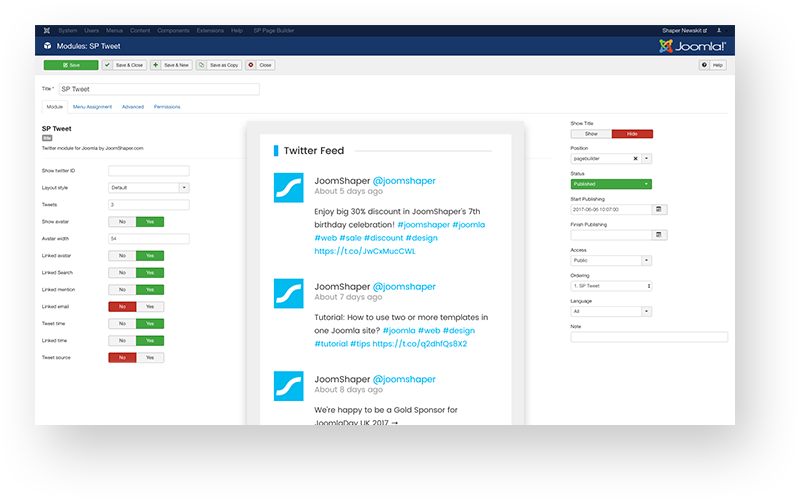Click the checkmark icon on Save & Close

point(107,65)
